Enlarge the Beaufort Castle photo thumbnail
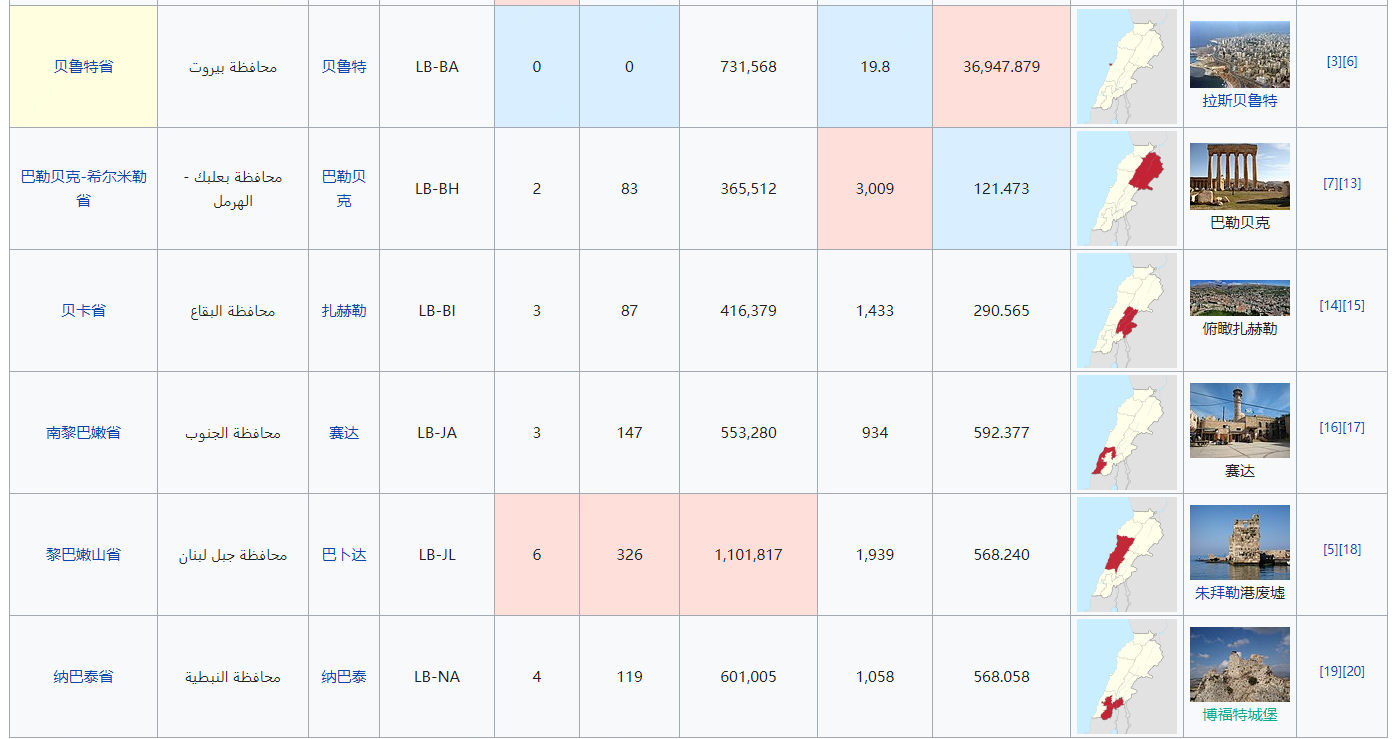This screenshot has width=1398, height=739. (x=1239, y=664)
